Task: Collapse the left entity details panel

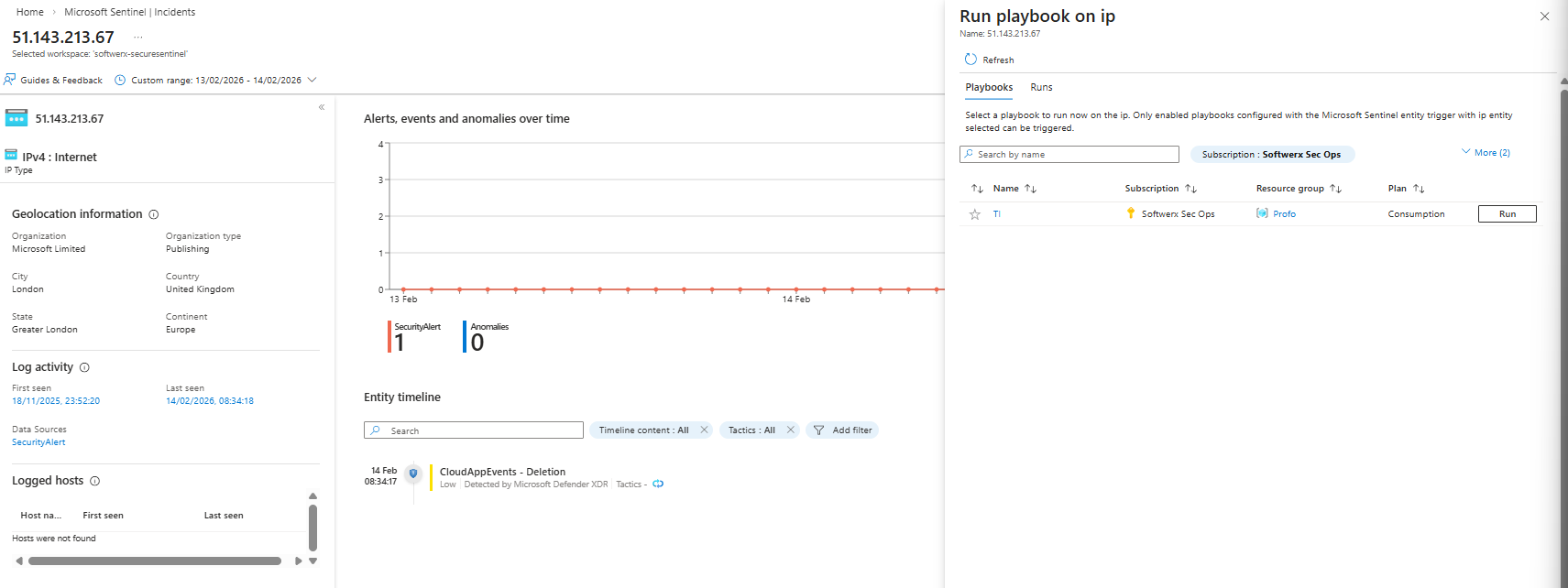Action: coord(322,107)
